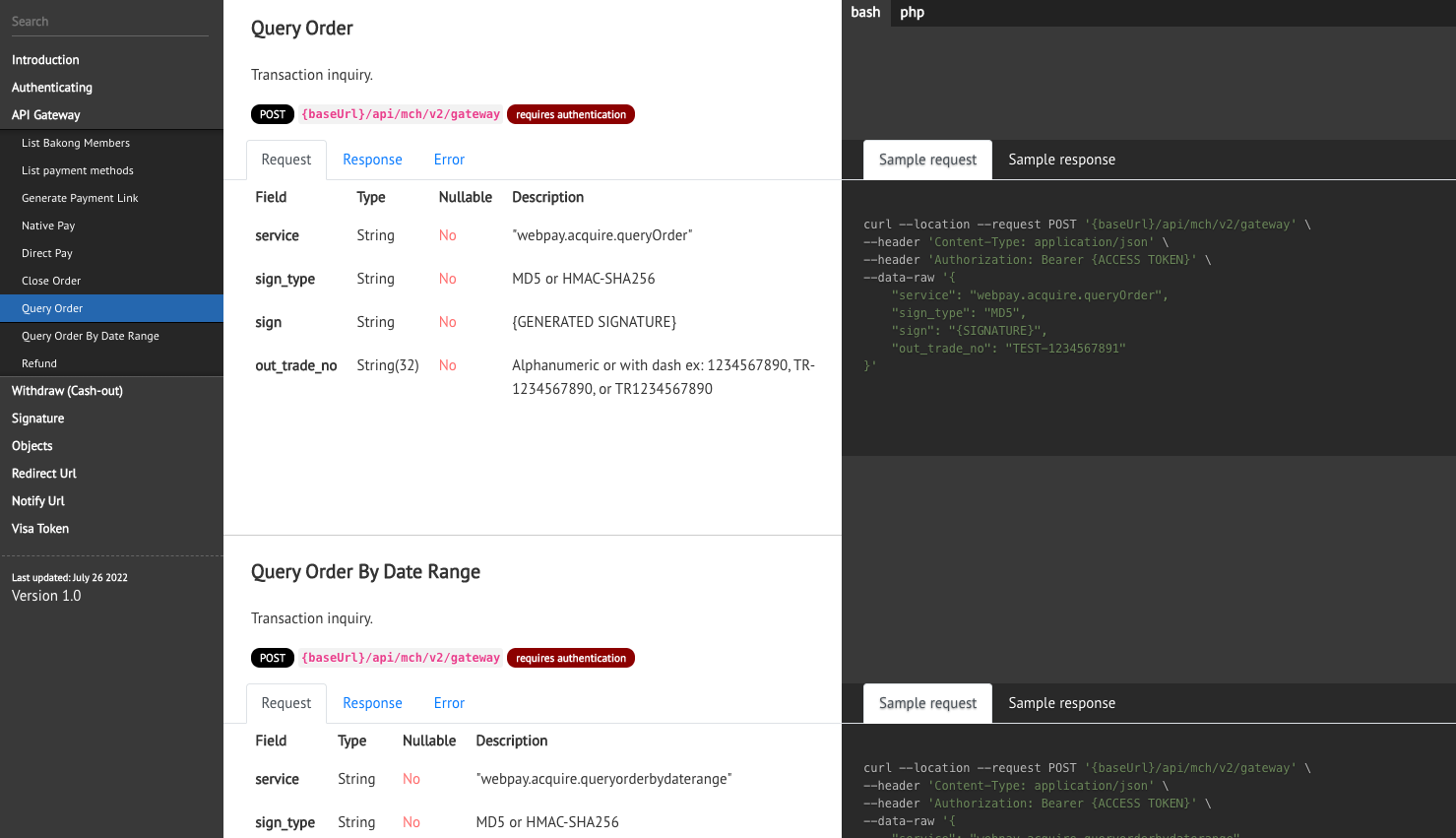Navigate to Refund in sidebar

(39, 363)
